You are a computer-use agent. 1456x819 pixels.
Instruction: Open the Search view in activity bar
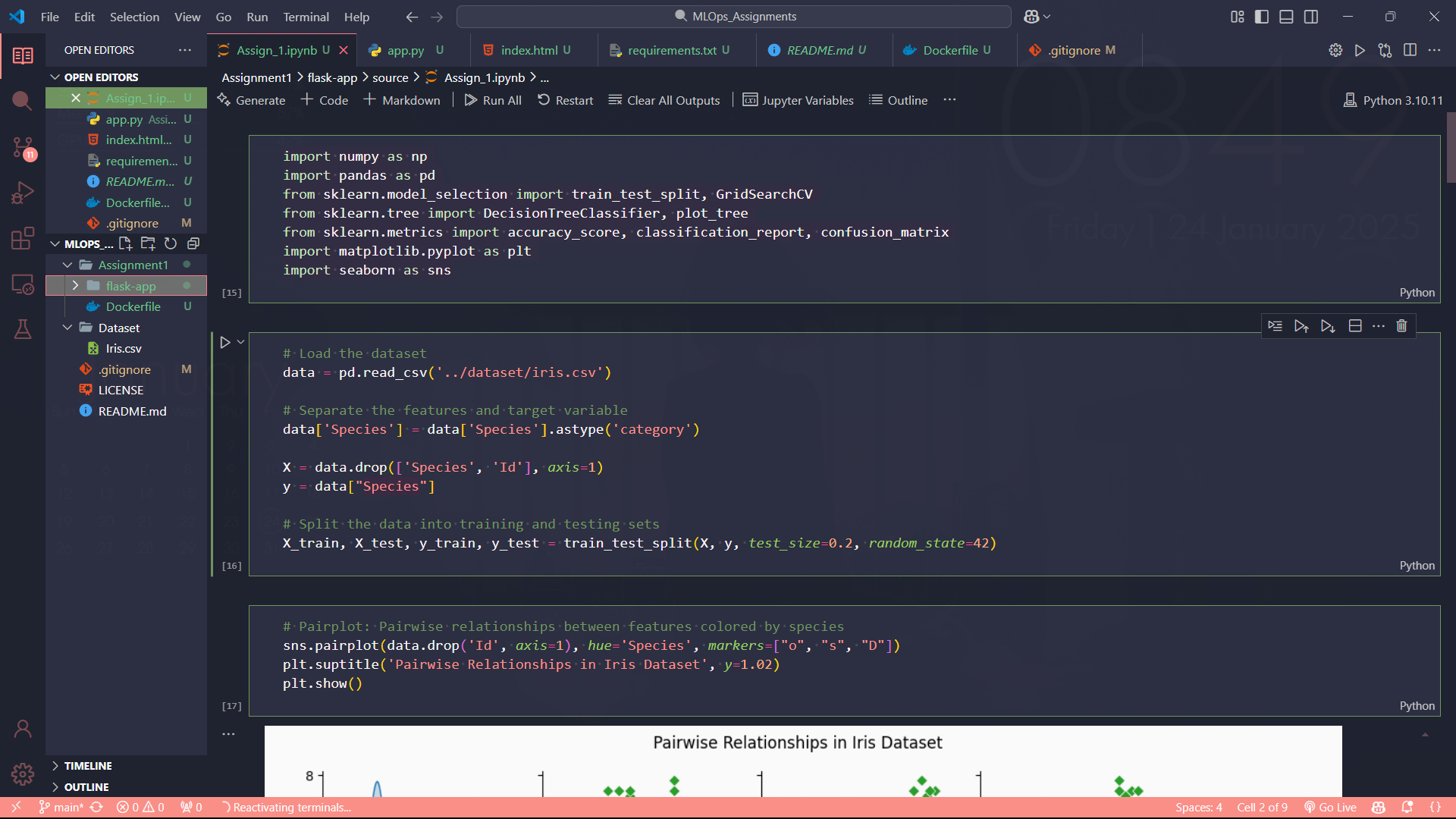pos(22,100)
